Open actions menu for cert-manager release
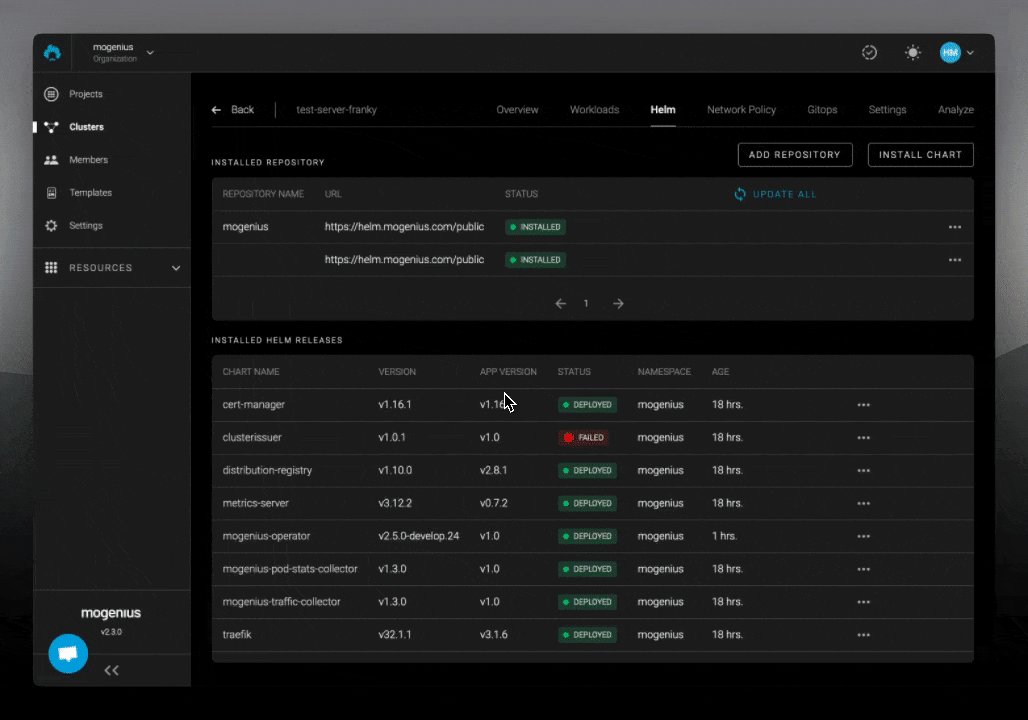The width and height of the screenshot is (1028, 720). [863, 405]
